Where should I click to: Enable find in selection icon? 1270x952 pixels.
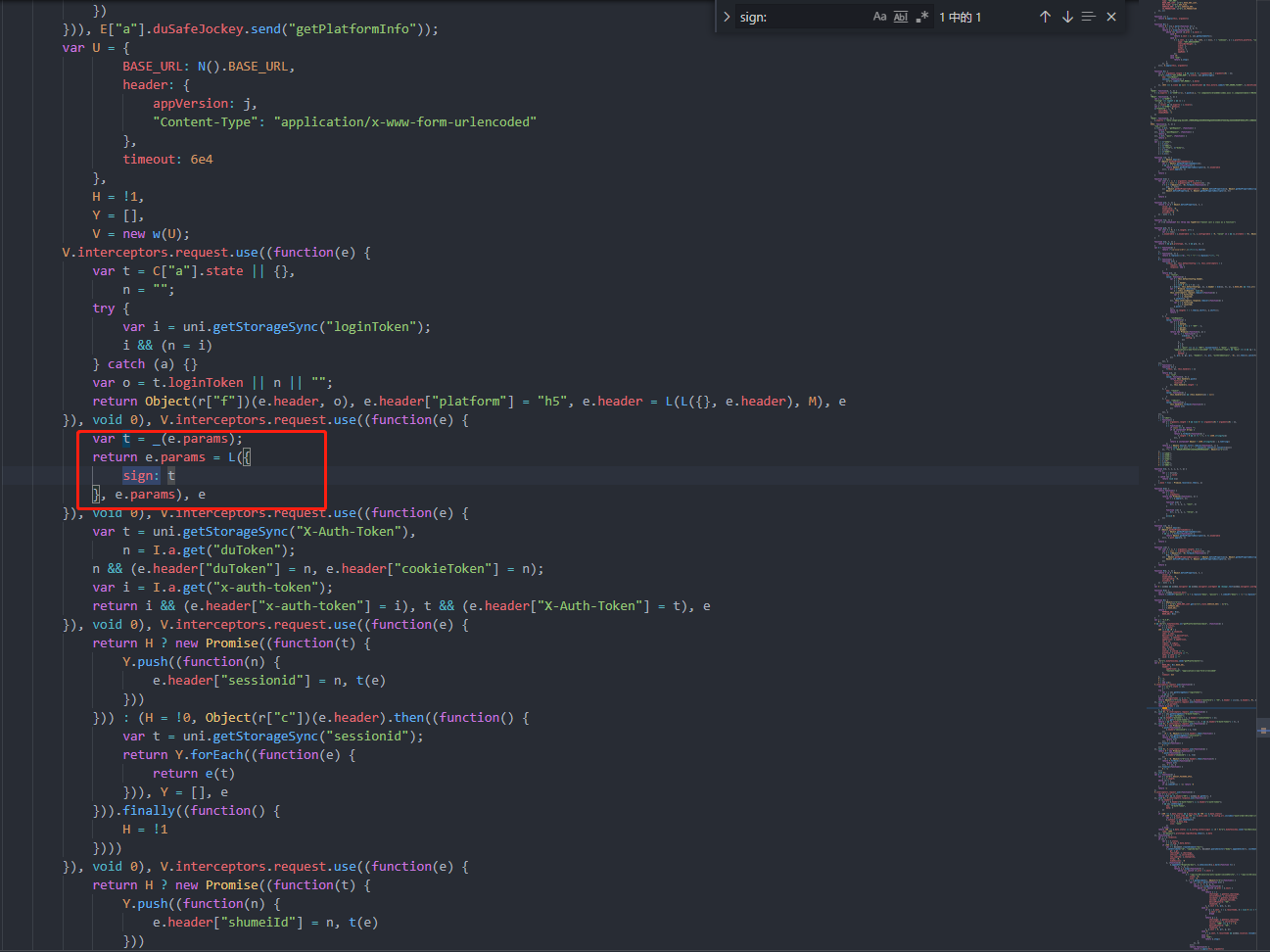[1089, 17]
